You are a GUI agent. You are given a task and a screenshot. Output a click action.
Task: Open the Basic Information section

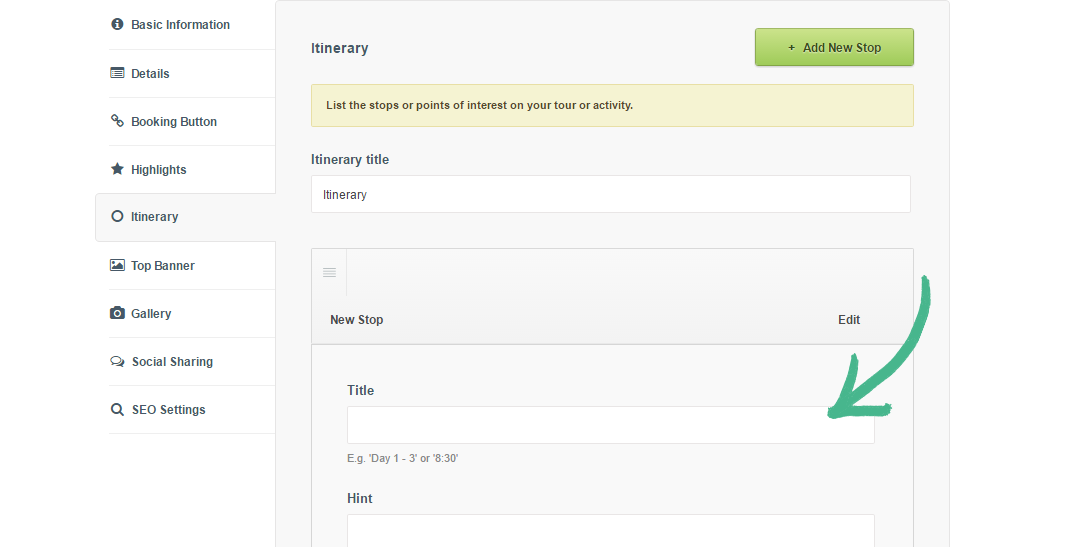[x=180, y=24]
